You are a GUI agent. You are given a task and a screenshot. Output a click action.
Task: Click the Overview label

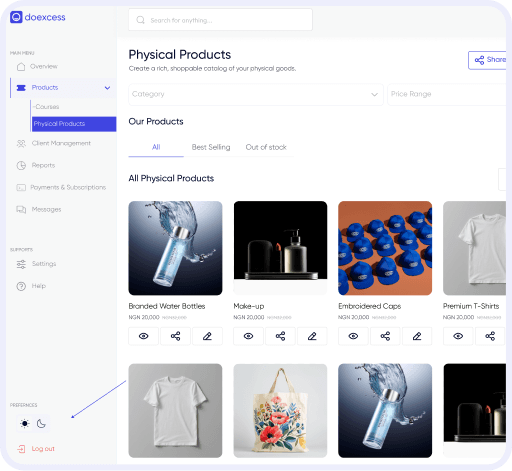point(44,66)
